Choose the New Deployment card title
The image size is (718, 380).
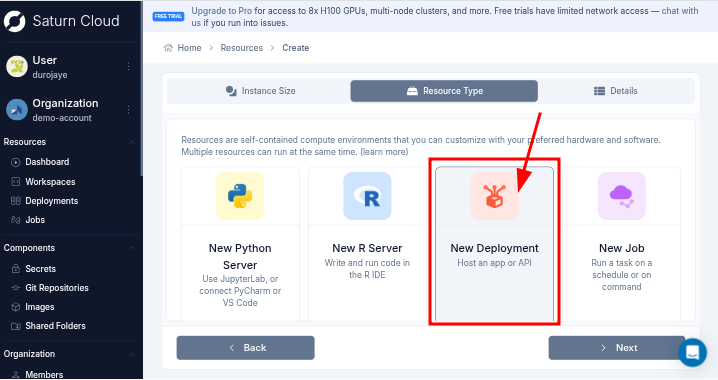495,248
